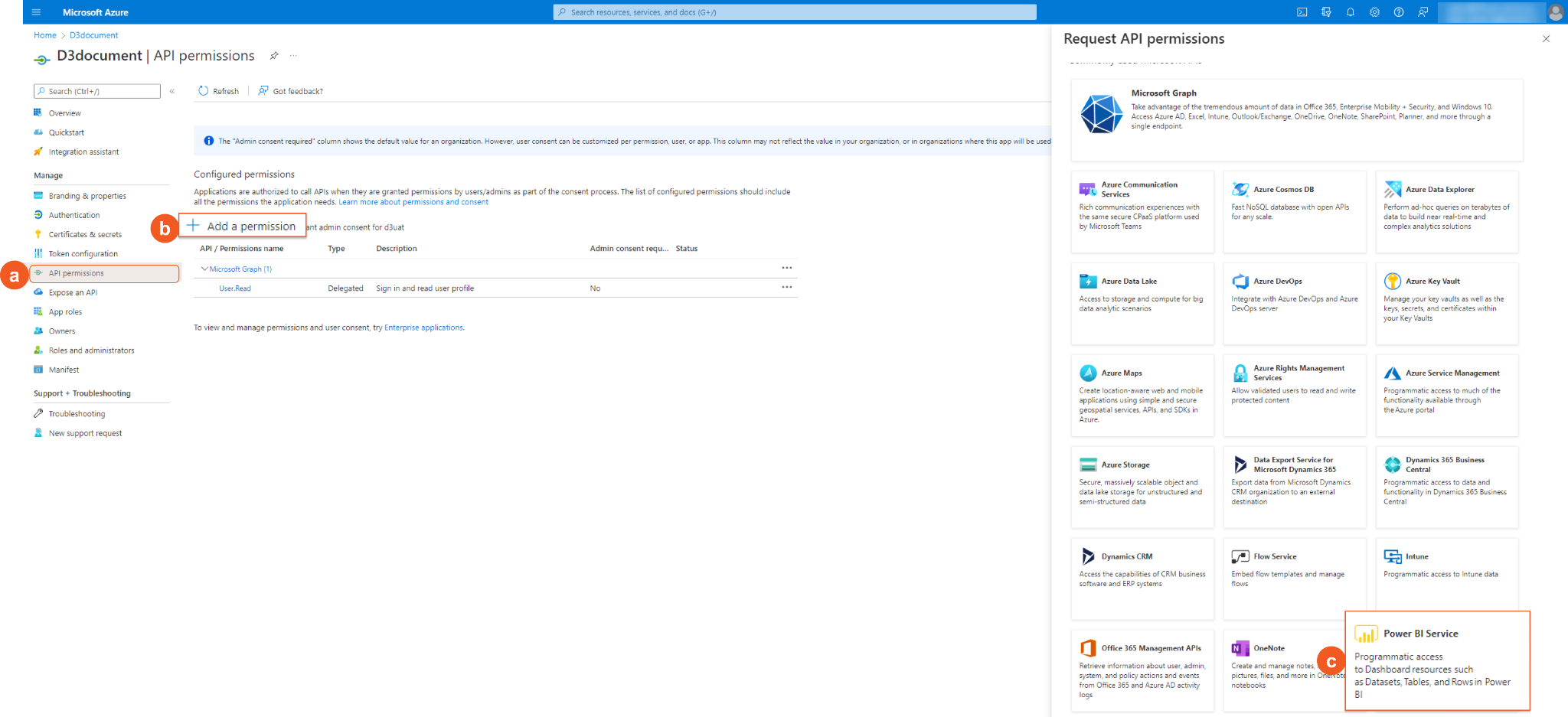This screenshot has height=717, width=1568.
Task: Pin the D3document API permissions page
Action: [x=274, y=56]
